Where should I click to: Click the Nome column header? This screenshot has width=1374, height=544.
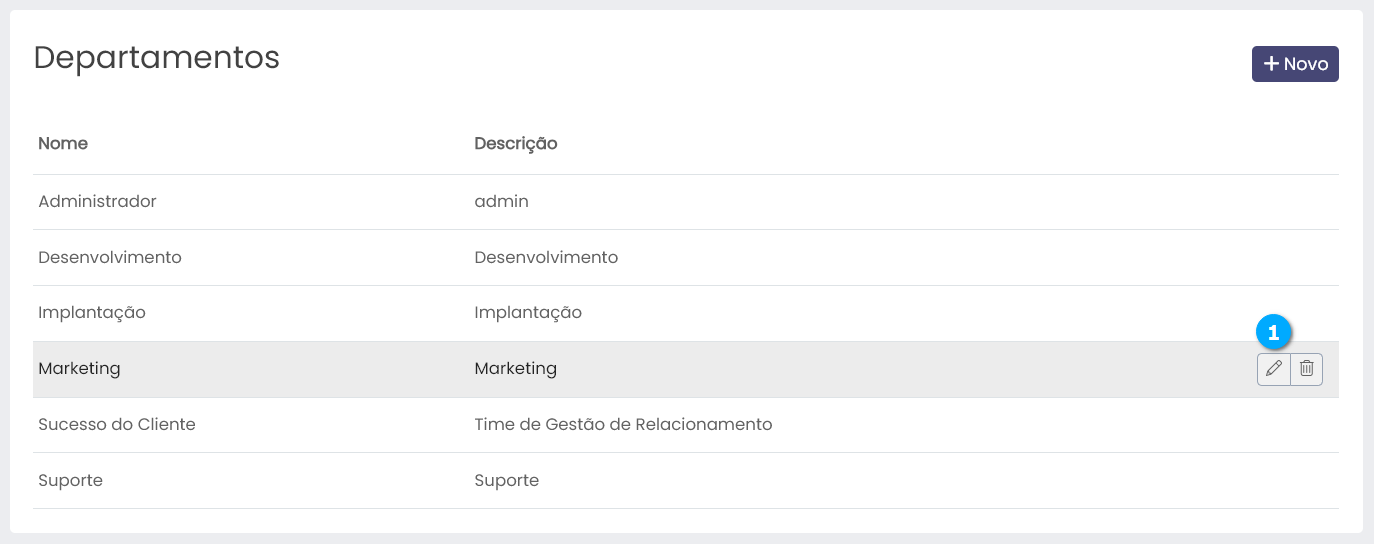(63, 143)
